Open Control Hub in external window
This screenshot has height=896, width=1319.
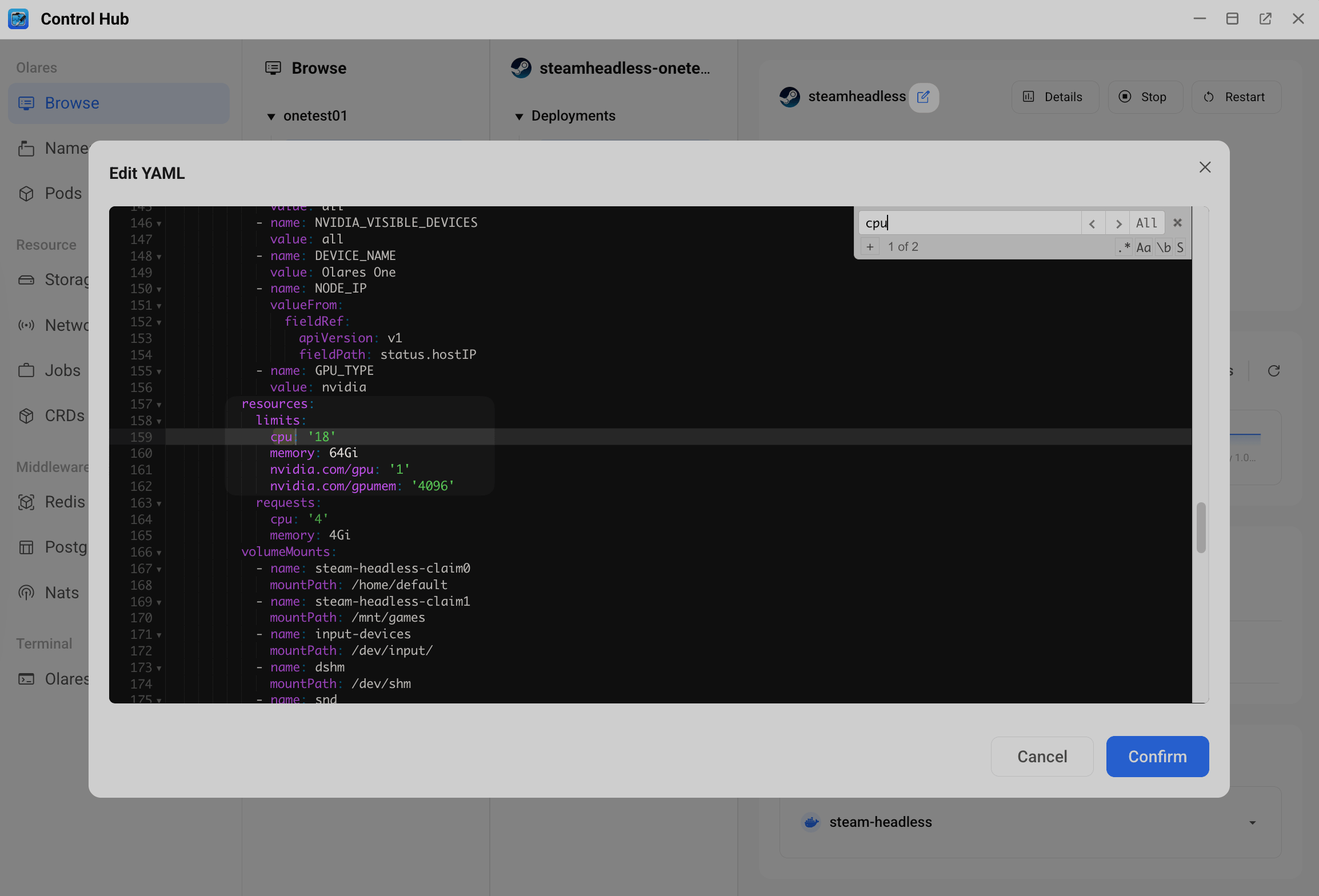1266,19
